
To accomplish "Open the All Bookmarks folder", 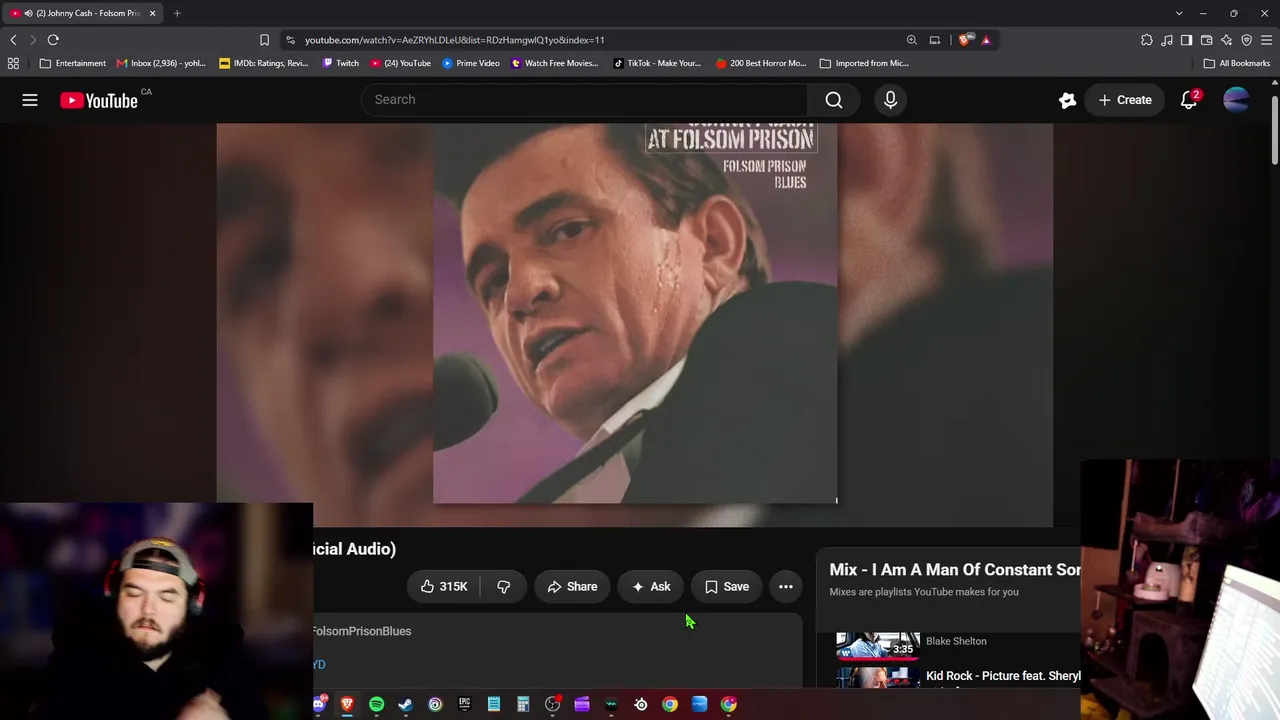I will tap(1237, 63).
